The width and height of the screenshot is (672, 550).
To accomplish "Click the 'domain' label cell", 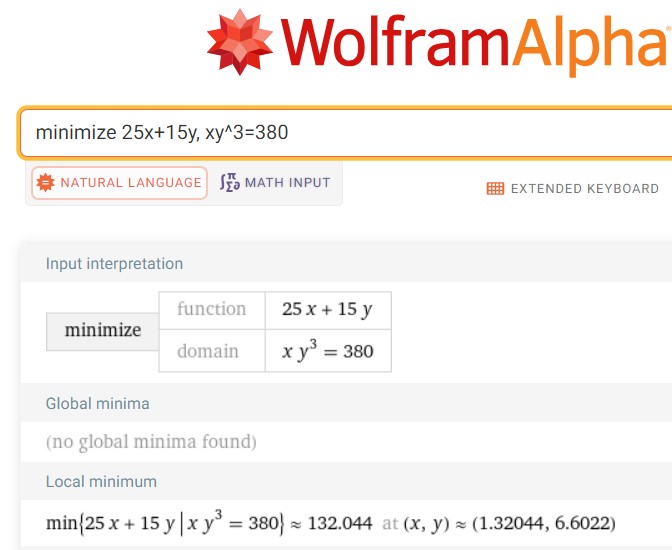I will [212, 351].
